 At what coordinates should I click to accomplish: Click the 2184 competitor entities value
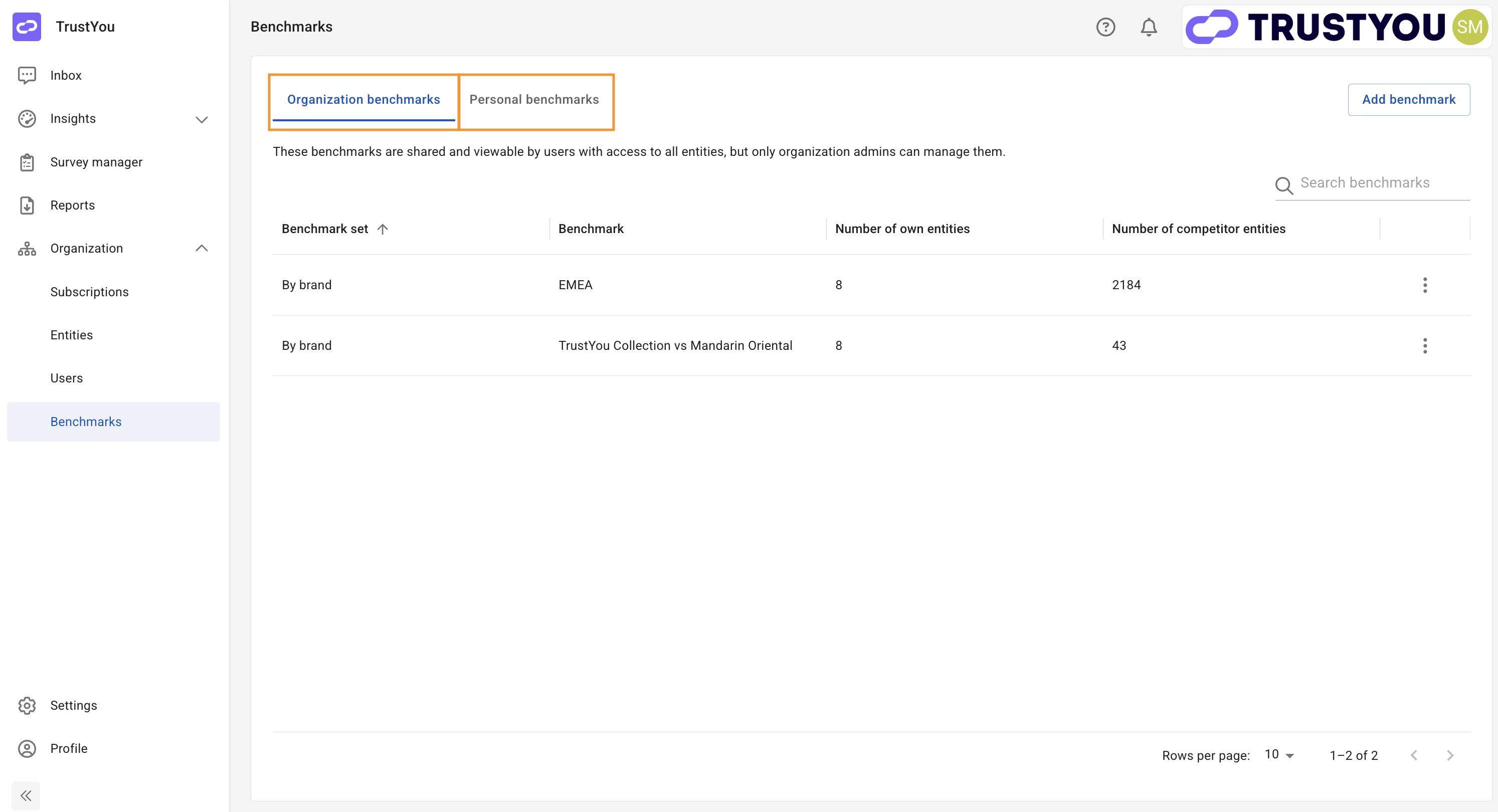(1127, 285)
